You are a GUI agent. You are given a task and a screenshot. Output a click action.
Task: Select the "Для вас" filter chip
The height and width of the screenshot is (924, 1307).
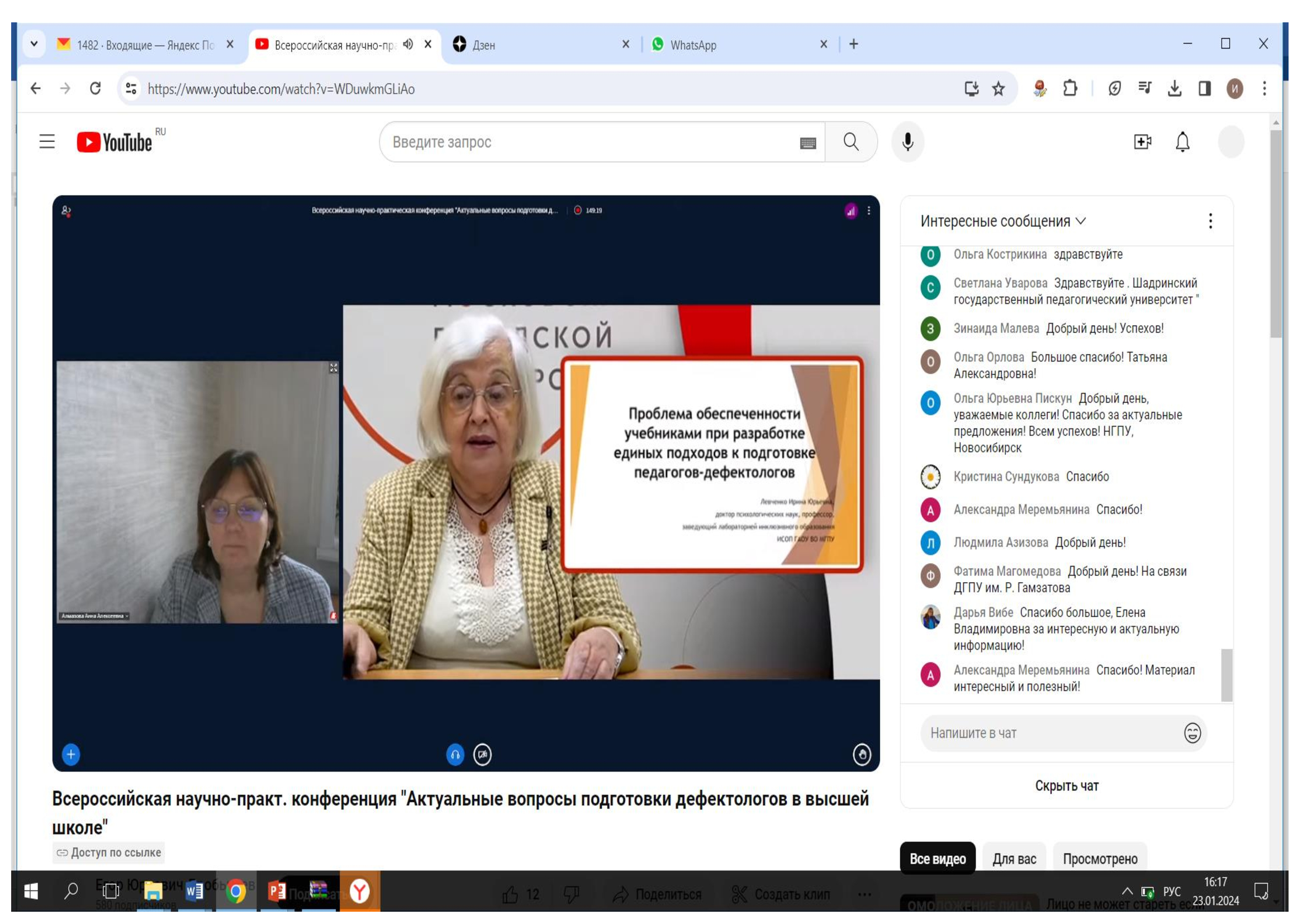[x=1014, y=859]
